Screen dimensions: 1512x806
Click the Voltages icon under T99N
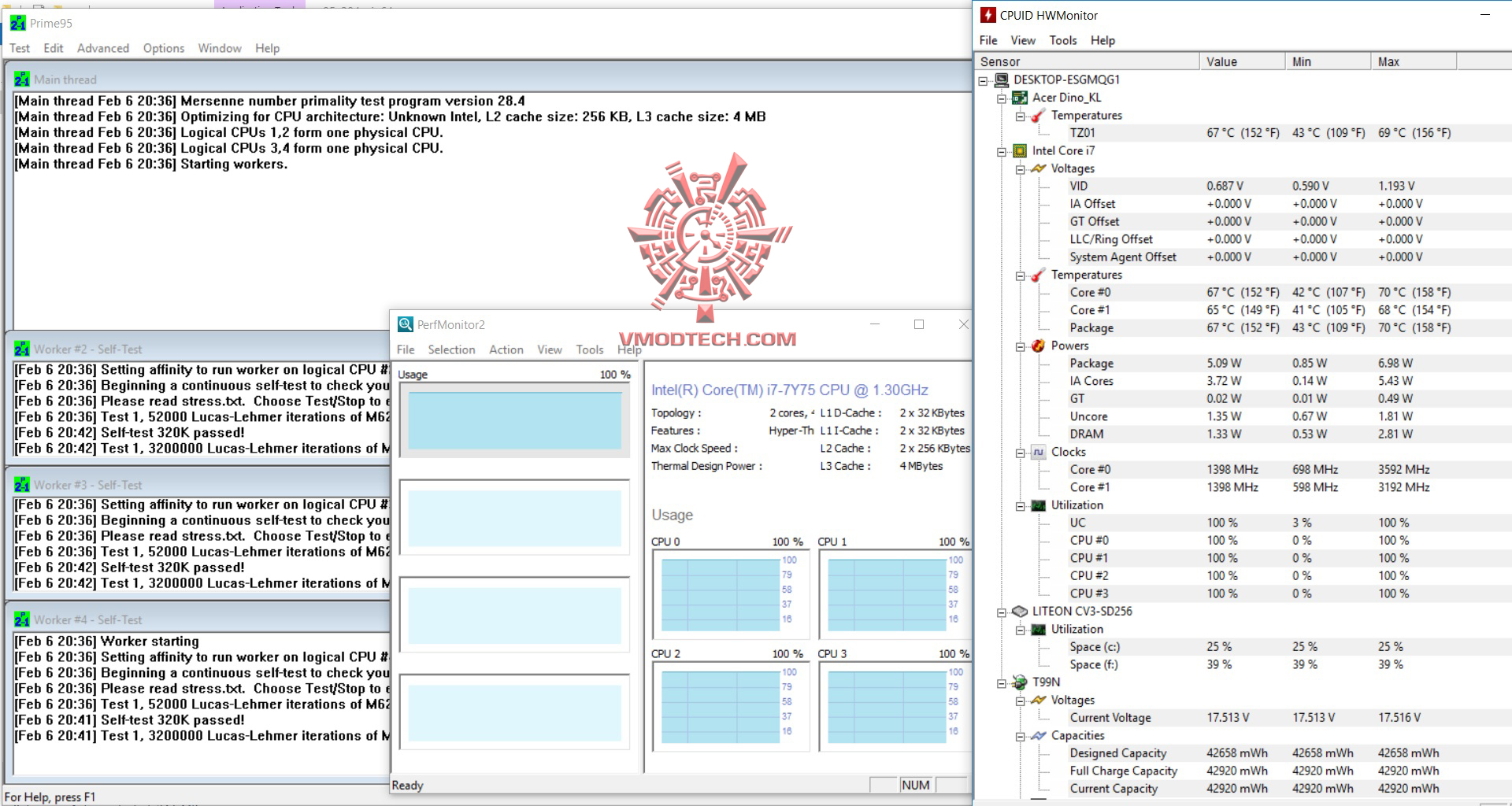pos(1039,701)
